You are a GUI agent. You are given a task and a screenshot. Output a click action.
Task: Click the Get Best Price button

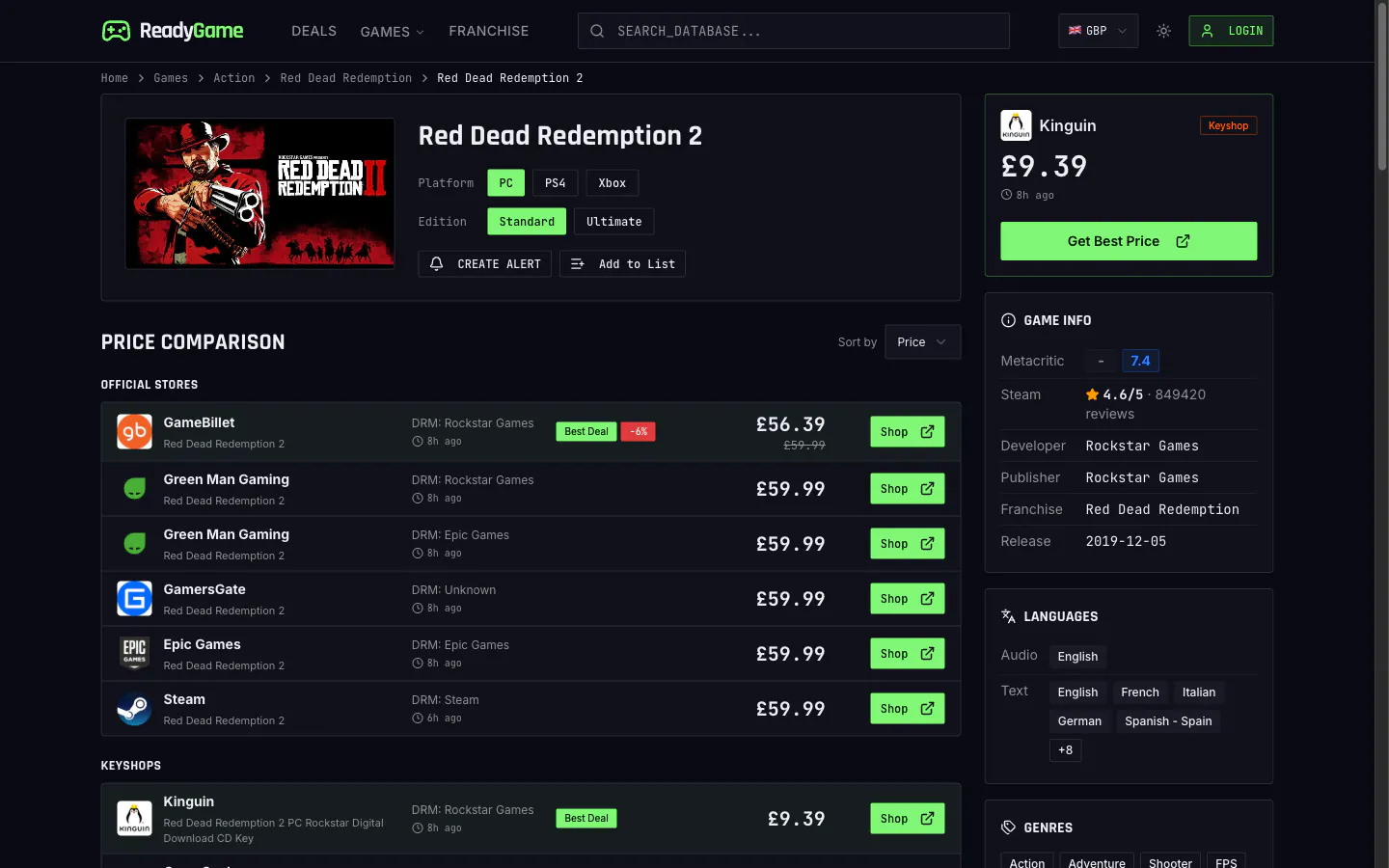pyautogui.click(x=1129, y=241)
